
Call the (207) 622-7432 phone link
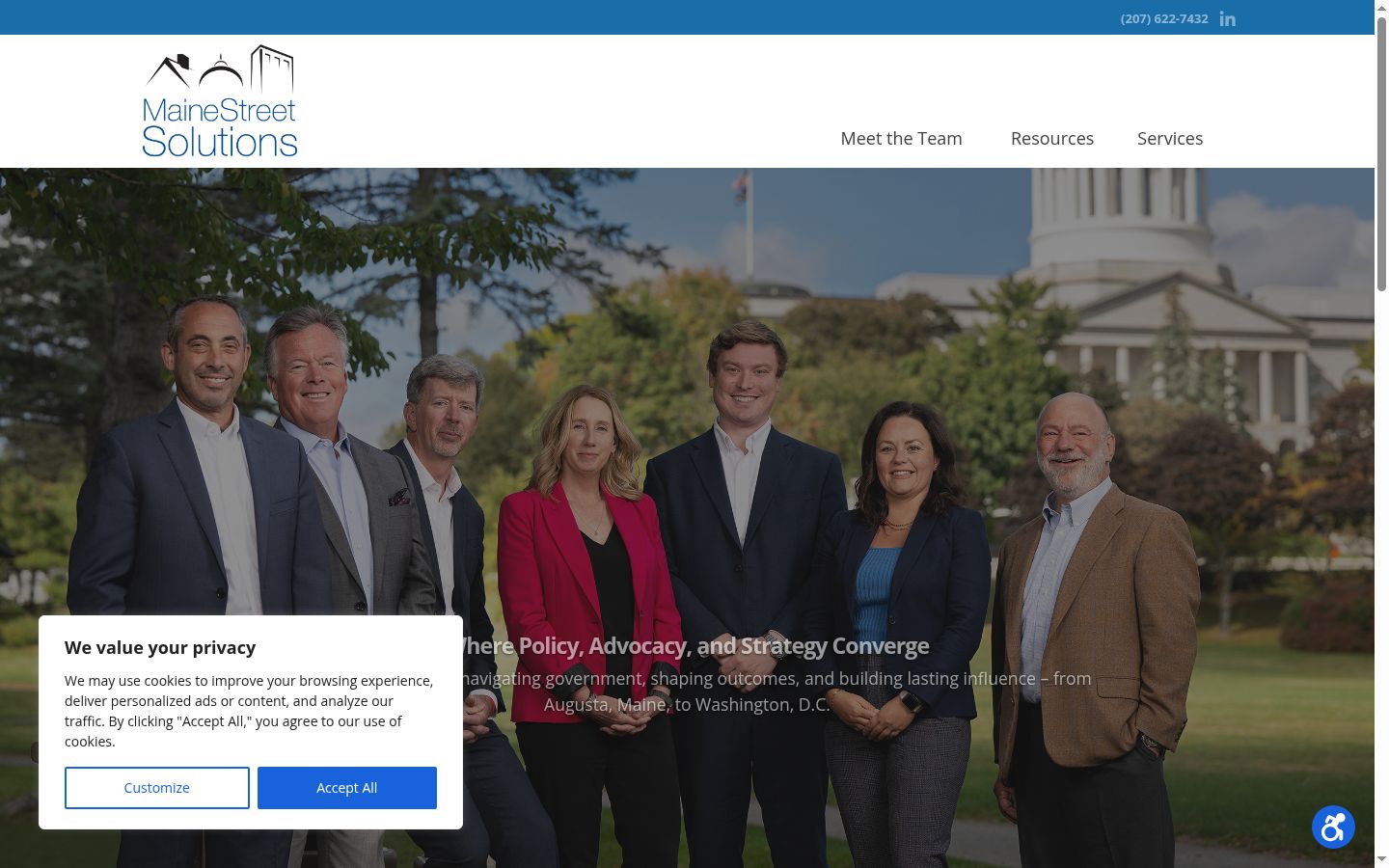coord(1164,18)
